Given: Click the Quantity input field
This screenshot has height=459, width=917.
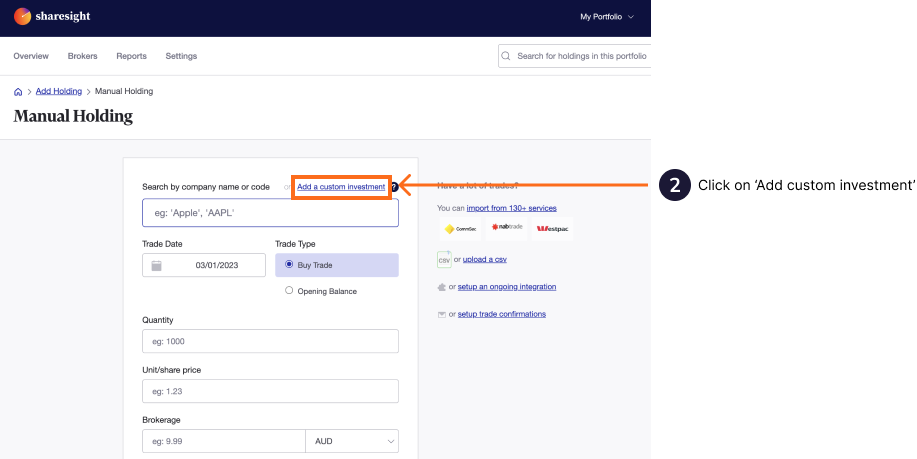Looking at the screenshot, I should tap(270, 341).
